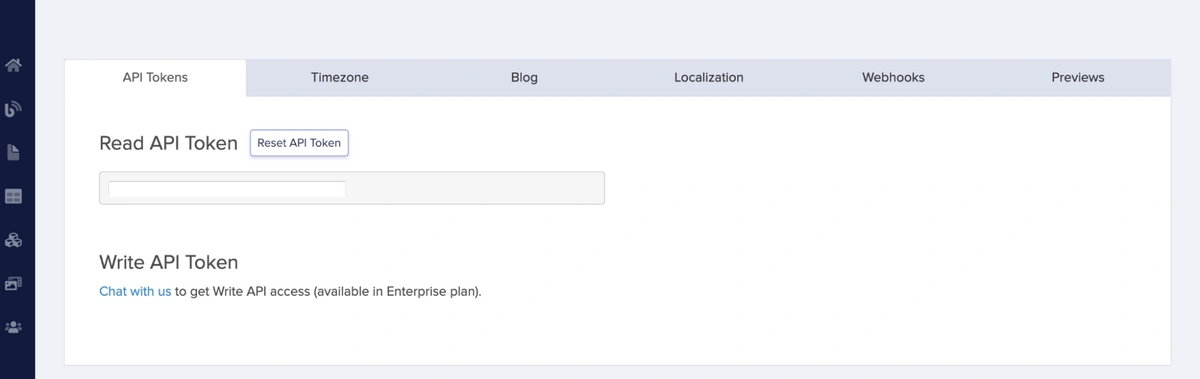Click the Enterprise plan access description text
This screenshot has width=1200, height=379.
(328, 292)
